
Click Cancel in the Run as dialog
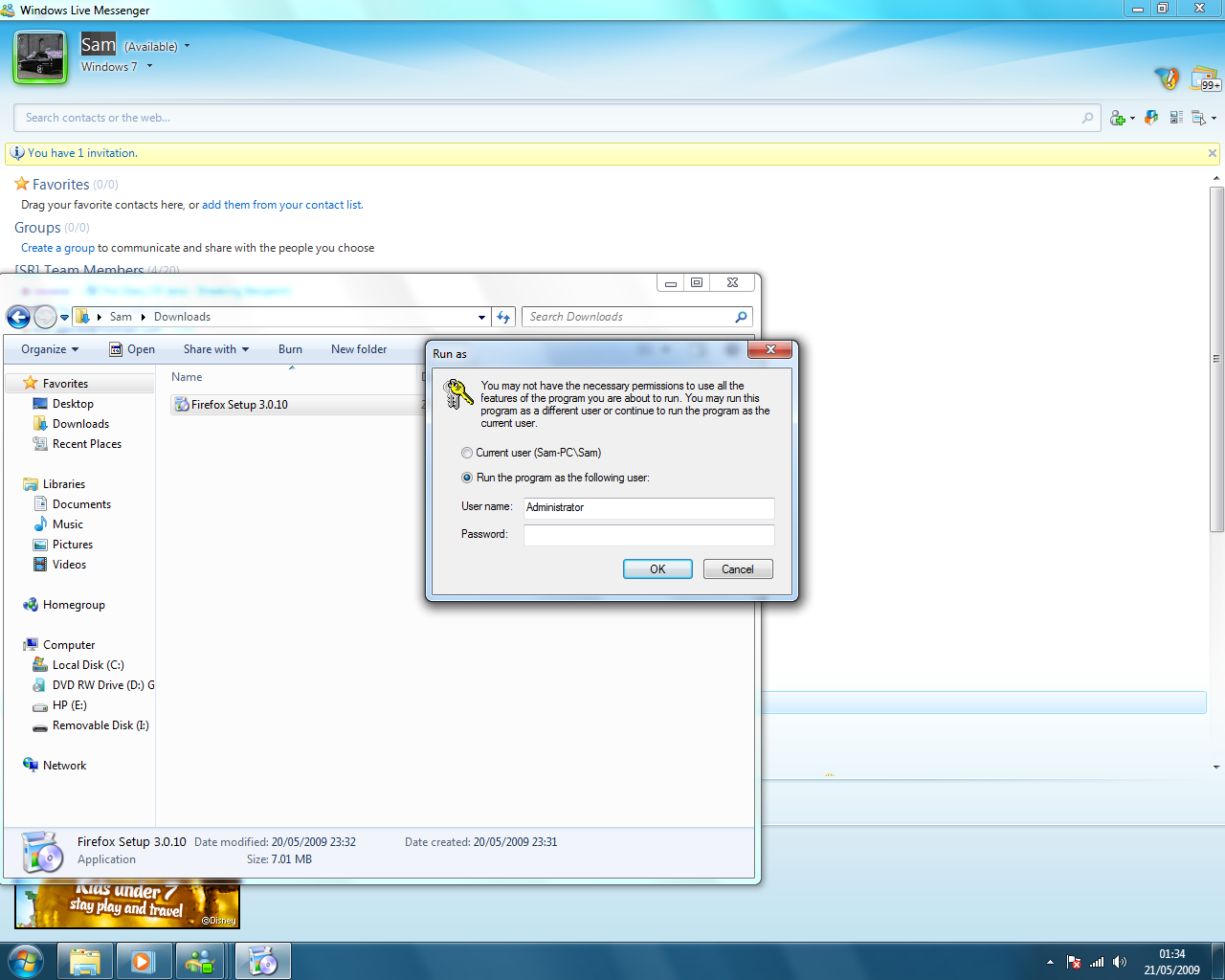[738, 569]
